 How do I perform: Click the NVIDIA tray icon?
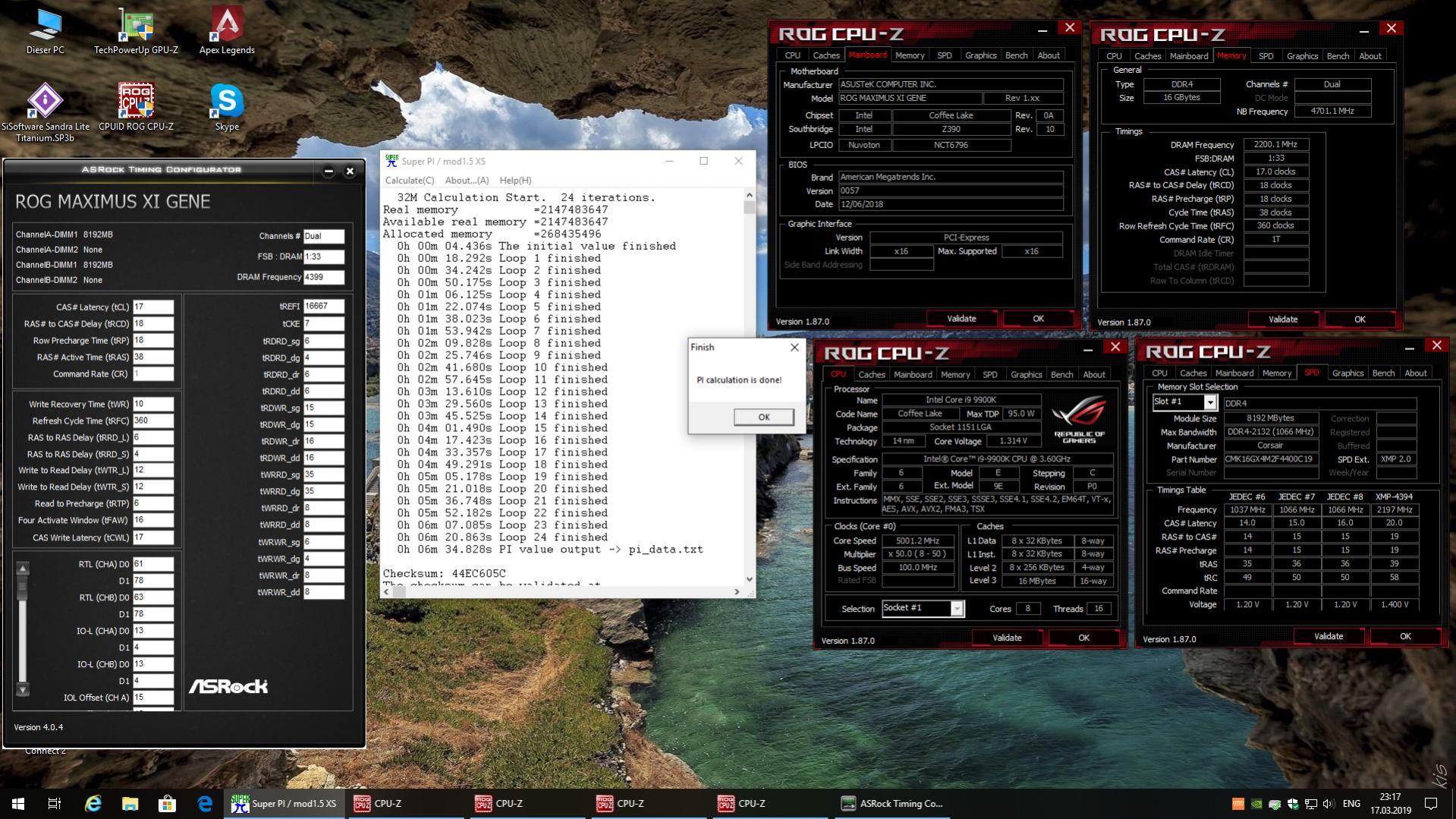[1256, 804]
